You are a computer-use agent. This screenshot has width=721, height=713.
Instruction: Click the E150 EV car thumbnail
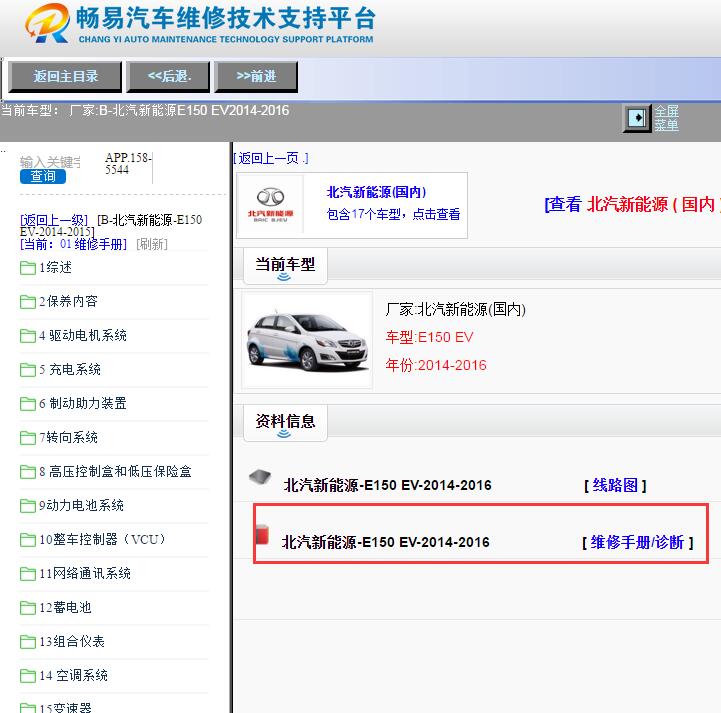tap(307, 340)
